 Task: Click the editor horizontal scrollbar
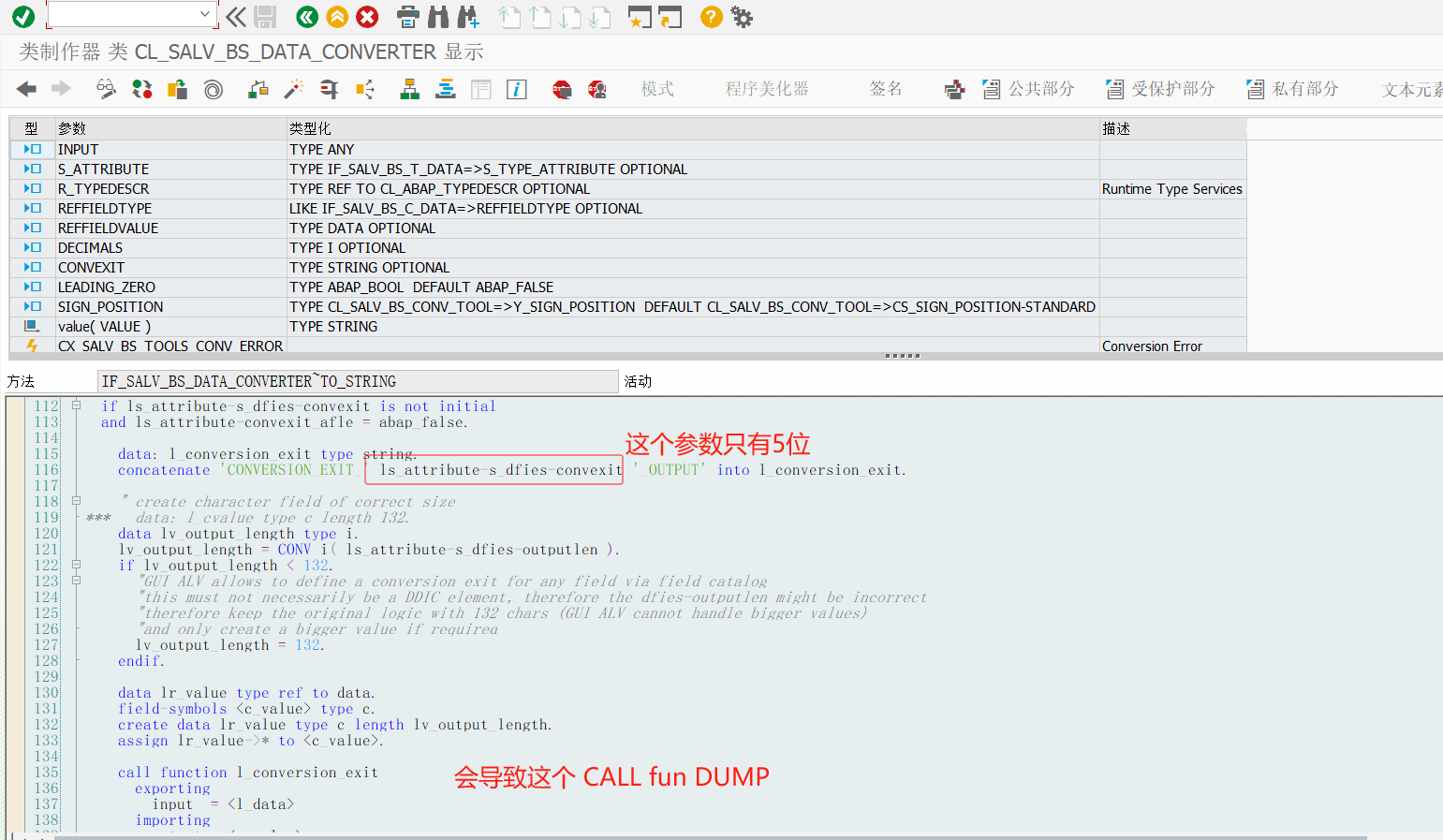[712, 836]
